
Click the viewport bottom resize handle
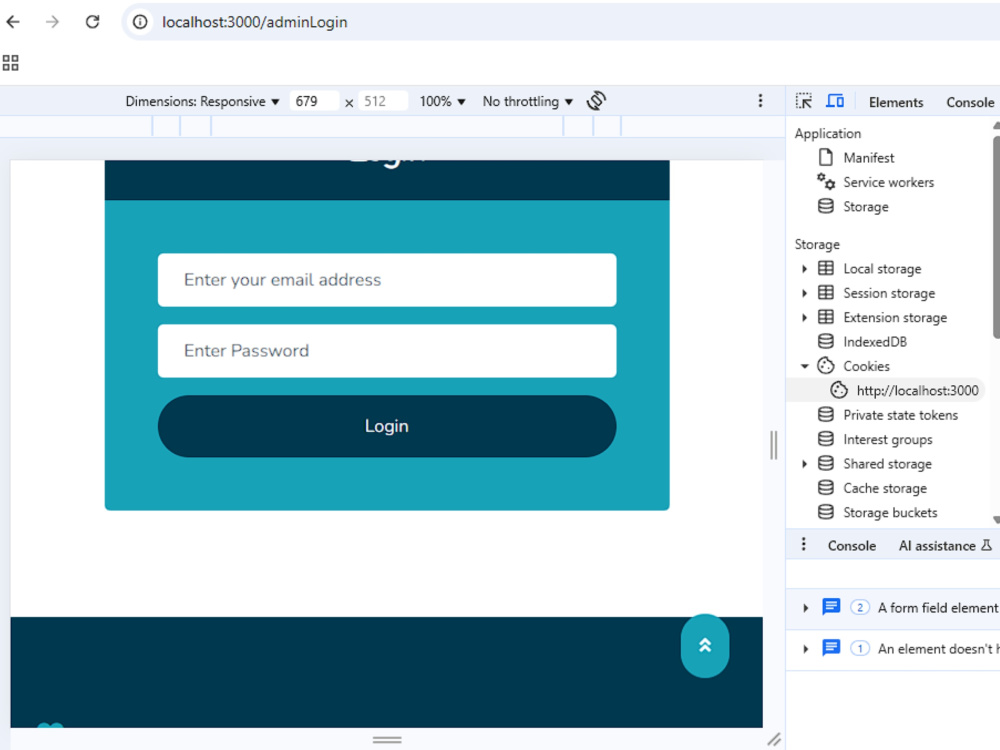point(386,739)
